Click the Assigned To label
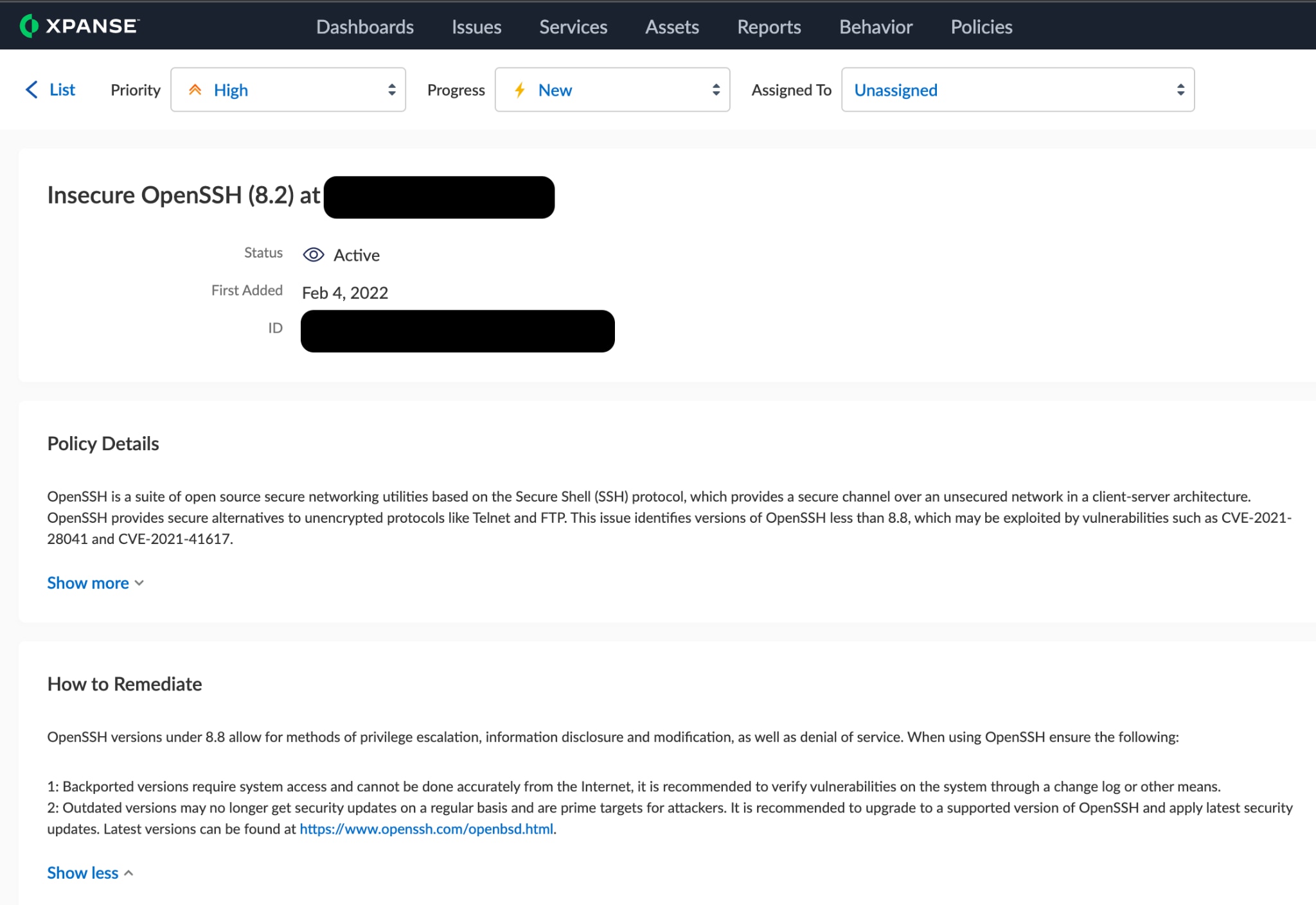The height and width of the screenshot is (905, 1316). pos(792,89)
